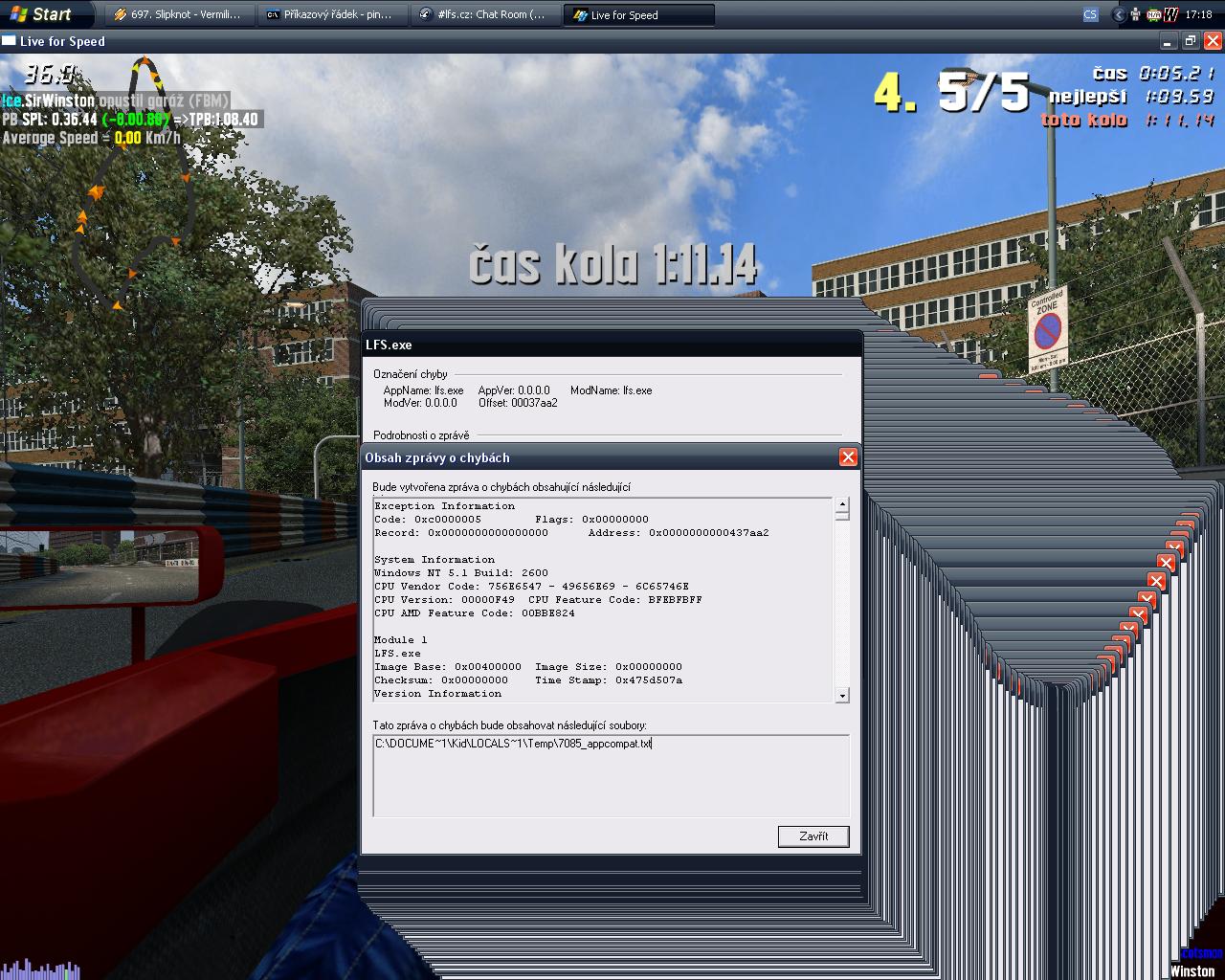Click the 'Module 1' line

click(x=401, y=640)
